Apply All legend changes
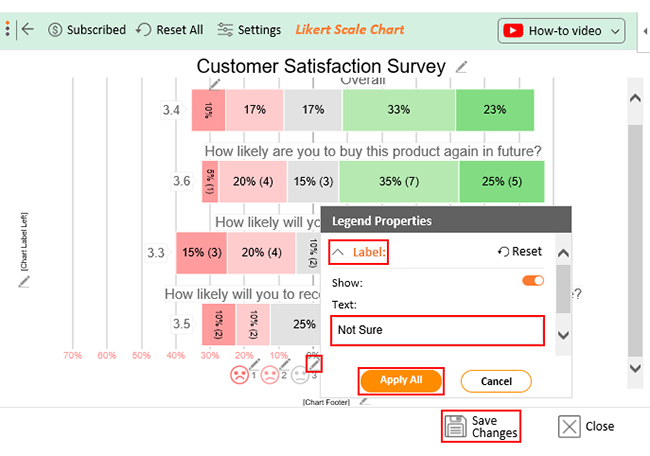This screenshot has height=456, width=650. coord(401,381)
